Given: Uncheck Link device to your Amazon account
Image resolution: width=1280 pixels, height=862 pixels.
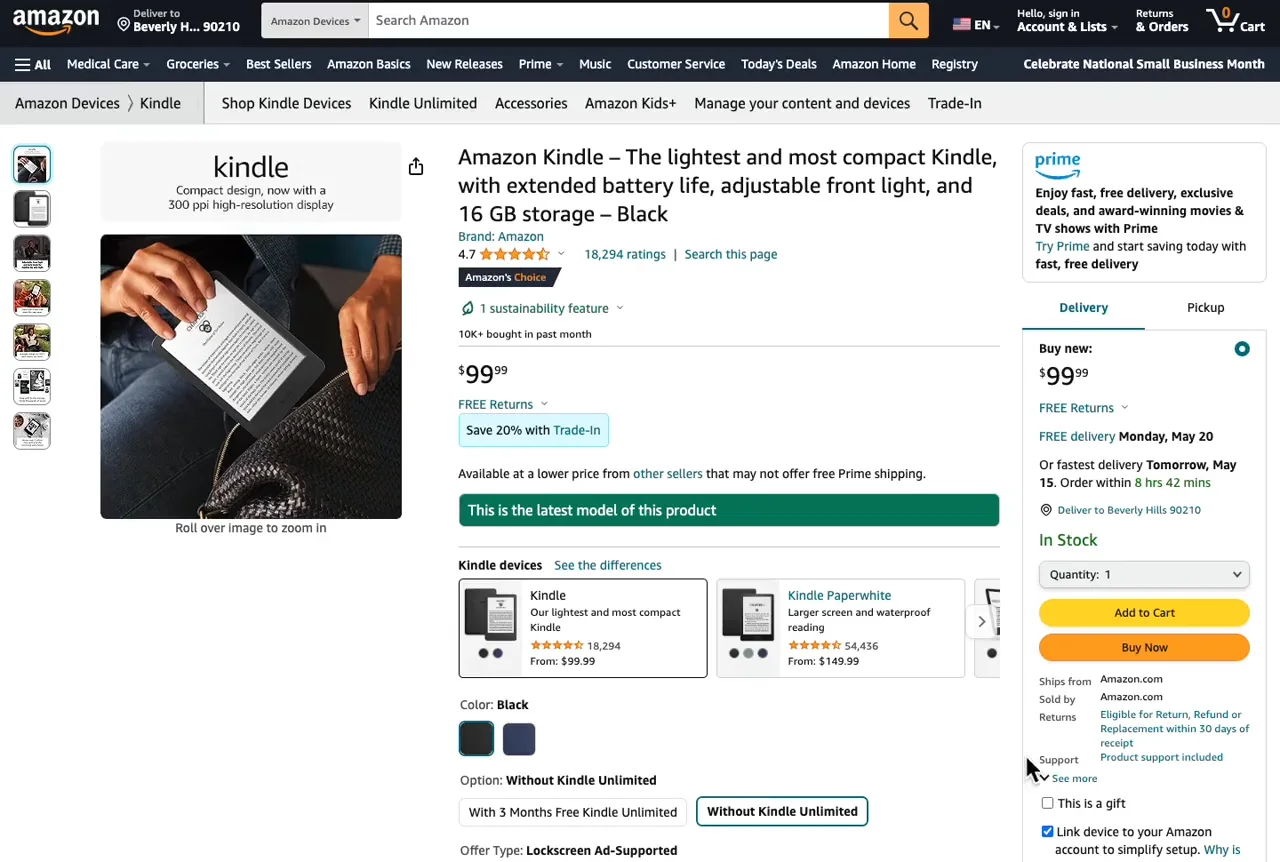Looking at the screenshot, I should [1047, 832].
